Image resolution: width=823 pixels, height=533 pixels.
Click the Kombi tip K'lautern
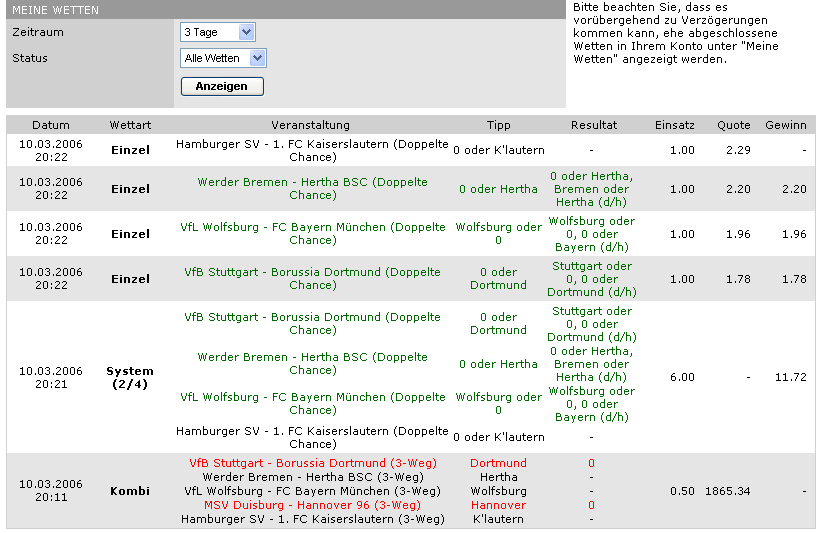pyautogui.click(x=498, y=519)
